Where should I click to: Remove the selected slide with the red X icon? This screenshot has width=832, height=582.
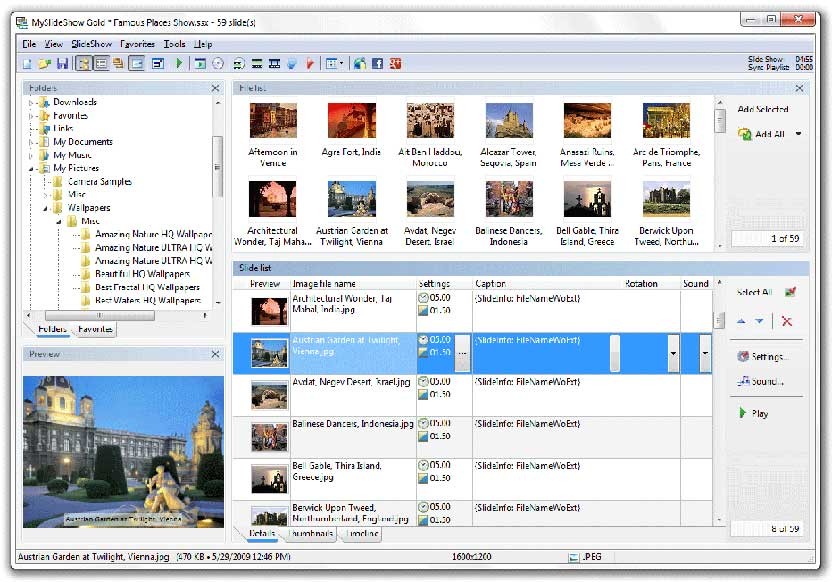pos(787,322)
